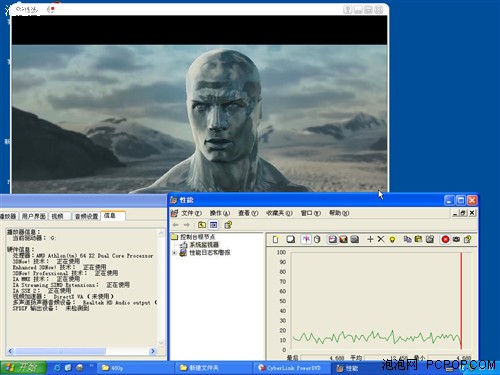The image size is (500, 375).
Task: Click right arrow of info horizontal scrollbar
Action: [x=153, y=351]
